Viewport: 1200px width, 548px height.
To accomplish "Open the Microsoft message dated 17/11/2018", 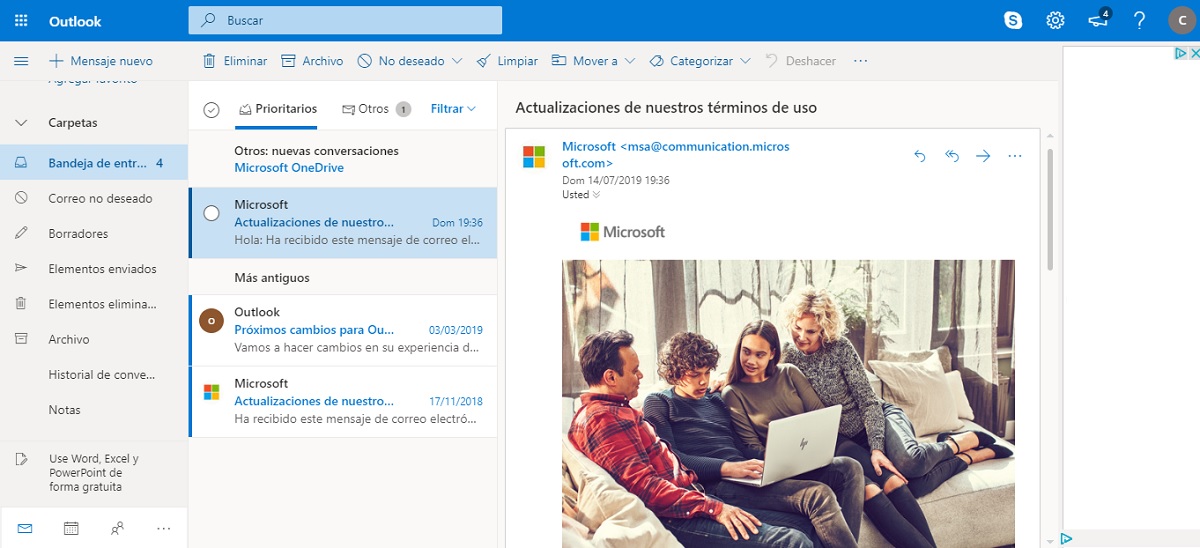I will [343, 401].
